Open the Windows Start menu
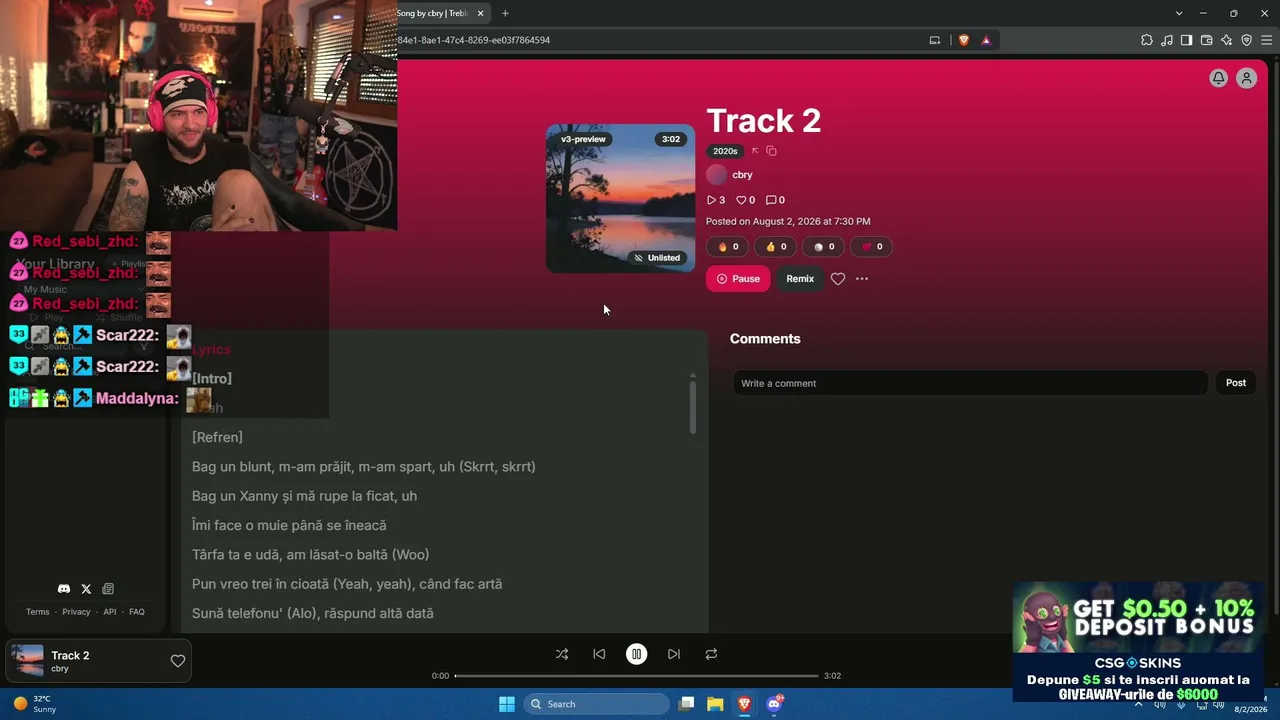1280x720 pixels. [x=507, y=704]
